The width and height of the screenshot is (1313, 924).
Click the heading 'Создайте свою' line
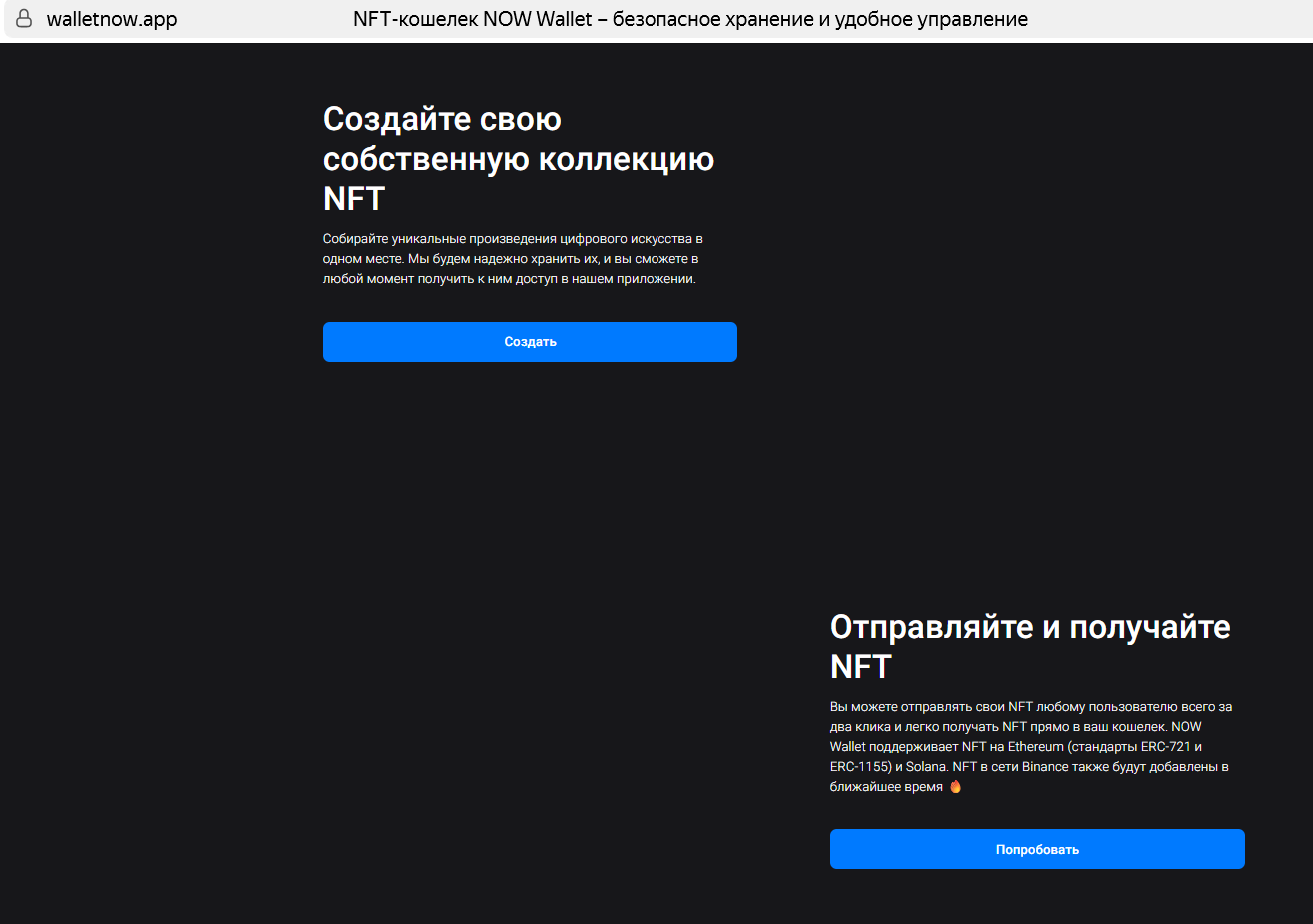point(442,119)
